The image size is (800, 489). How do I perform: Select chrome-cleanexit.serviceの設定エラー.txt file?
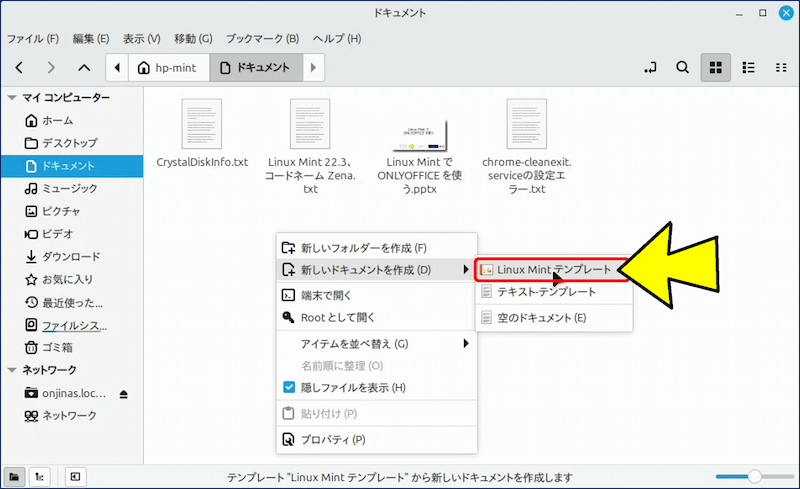527,147
